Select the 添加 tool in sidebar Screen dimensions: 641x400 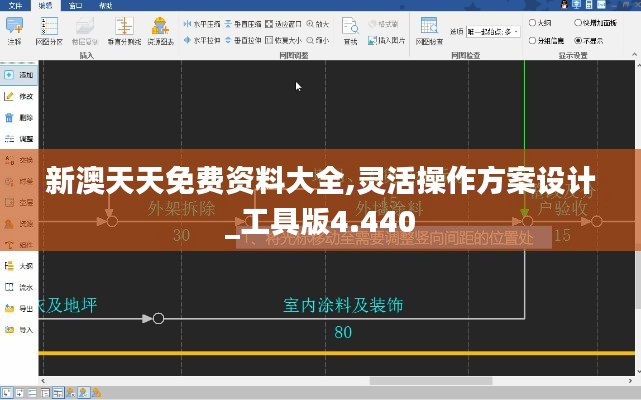click(19, 75)
